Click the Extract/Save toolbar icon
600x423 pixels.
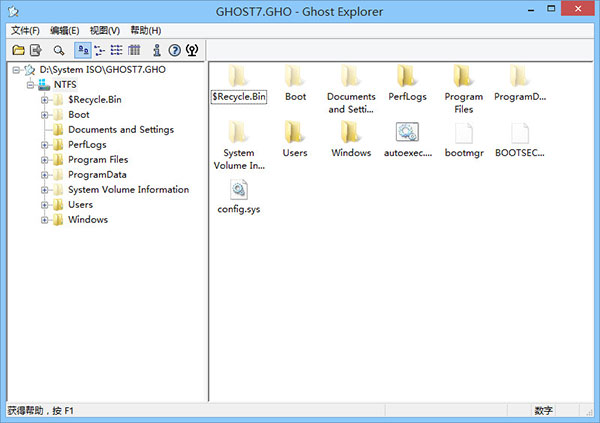point(36,50)
